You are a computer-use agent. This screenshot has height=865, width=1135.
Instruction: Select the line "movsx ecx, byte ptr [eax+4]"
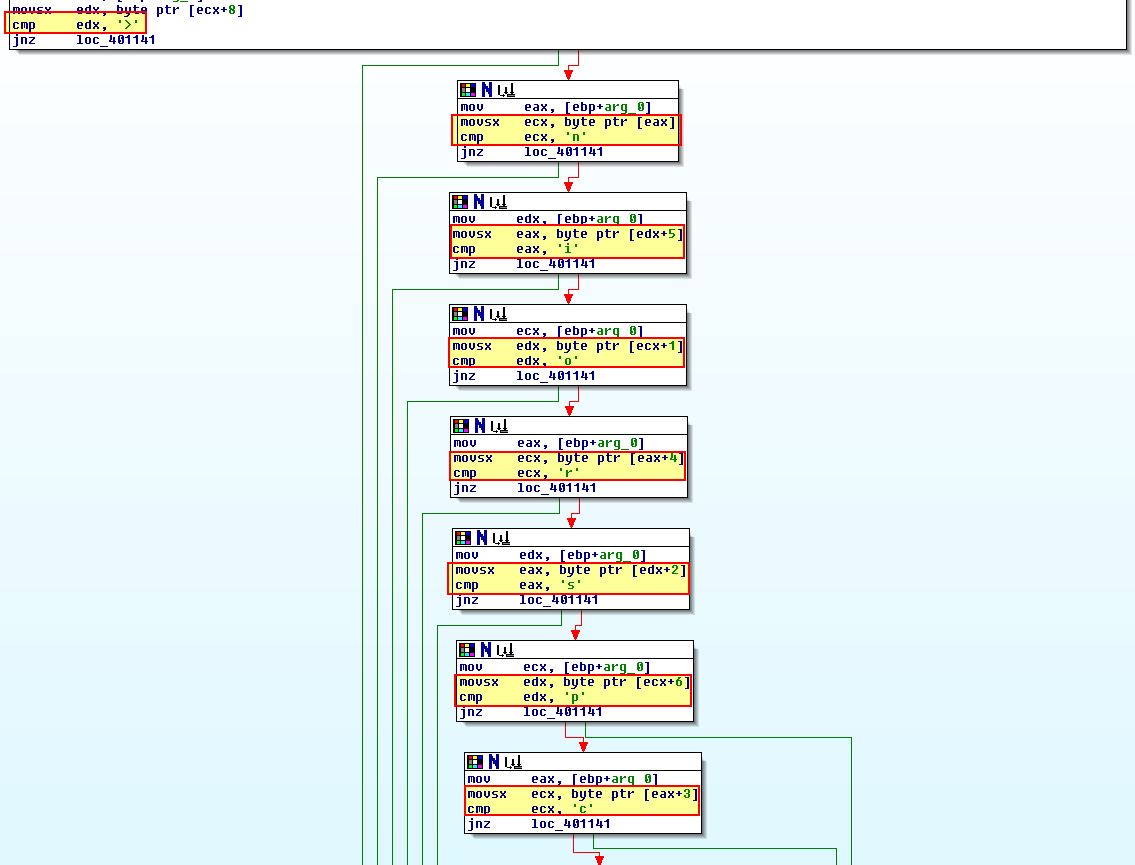[x=569, y=458]
